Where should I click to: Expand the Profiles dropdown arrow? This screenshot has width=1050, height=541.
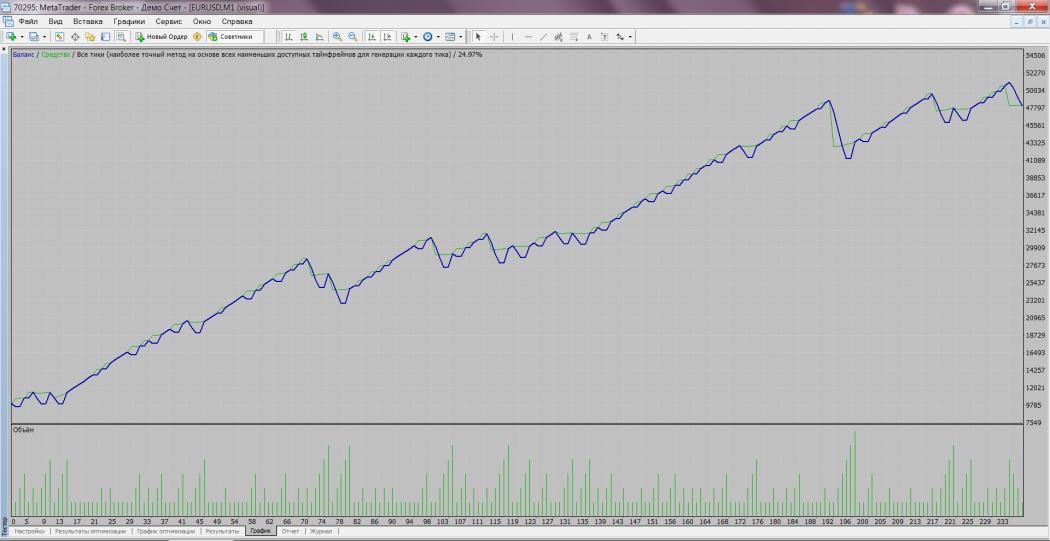point(45,37)
